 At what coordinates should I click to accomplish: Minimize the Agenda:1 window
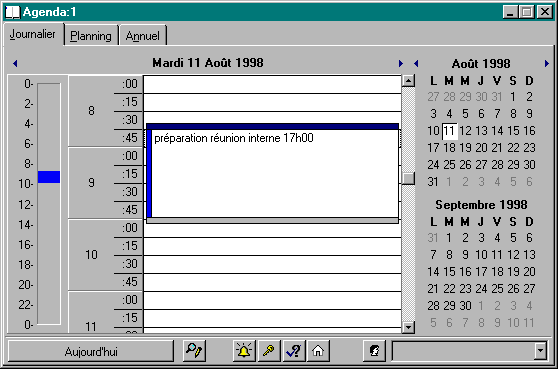tap(510, 12)
